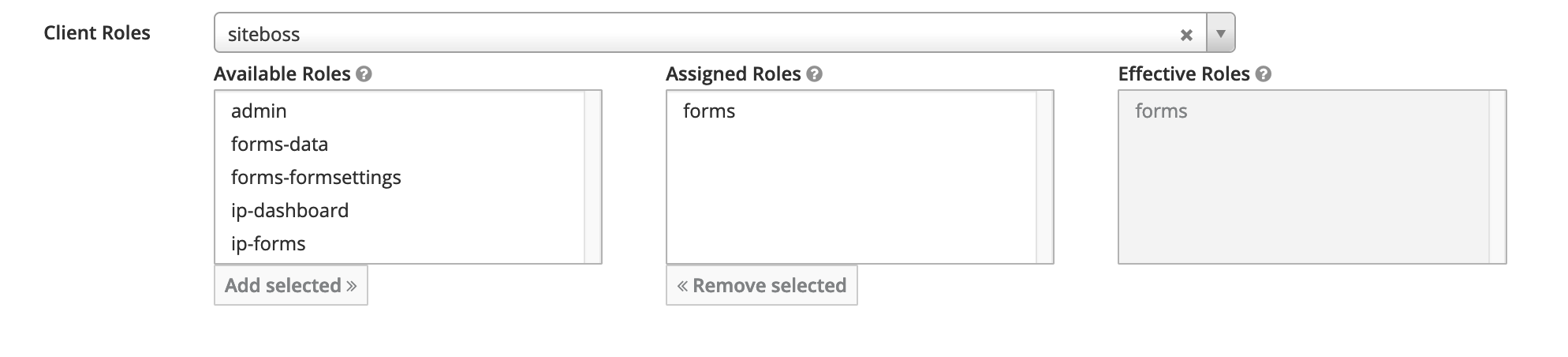
Task: Click the Assigned Roles list scrollbar
Action: [x=1044, y=177]
